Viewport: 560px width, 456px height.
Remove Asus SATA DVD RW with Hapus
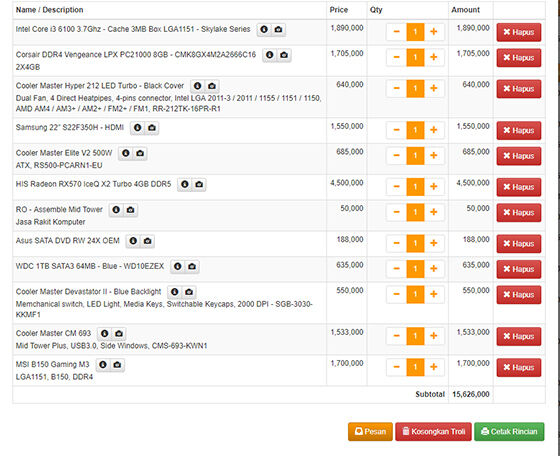519,244
